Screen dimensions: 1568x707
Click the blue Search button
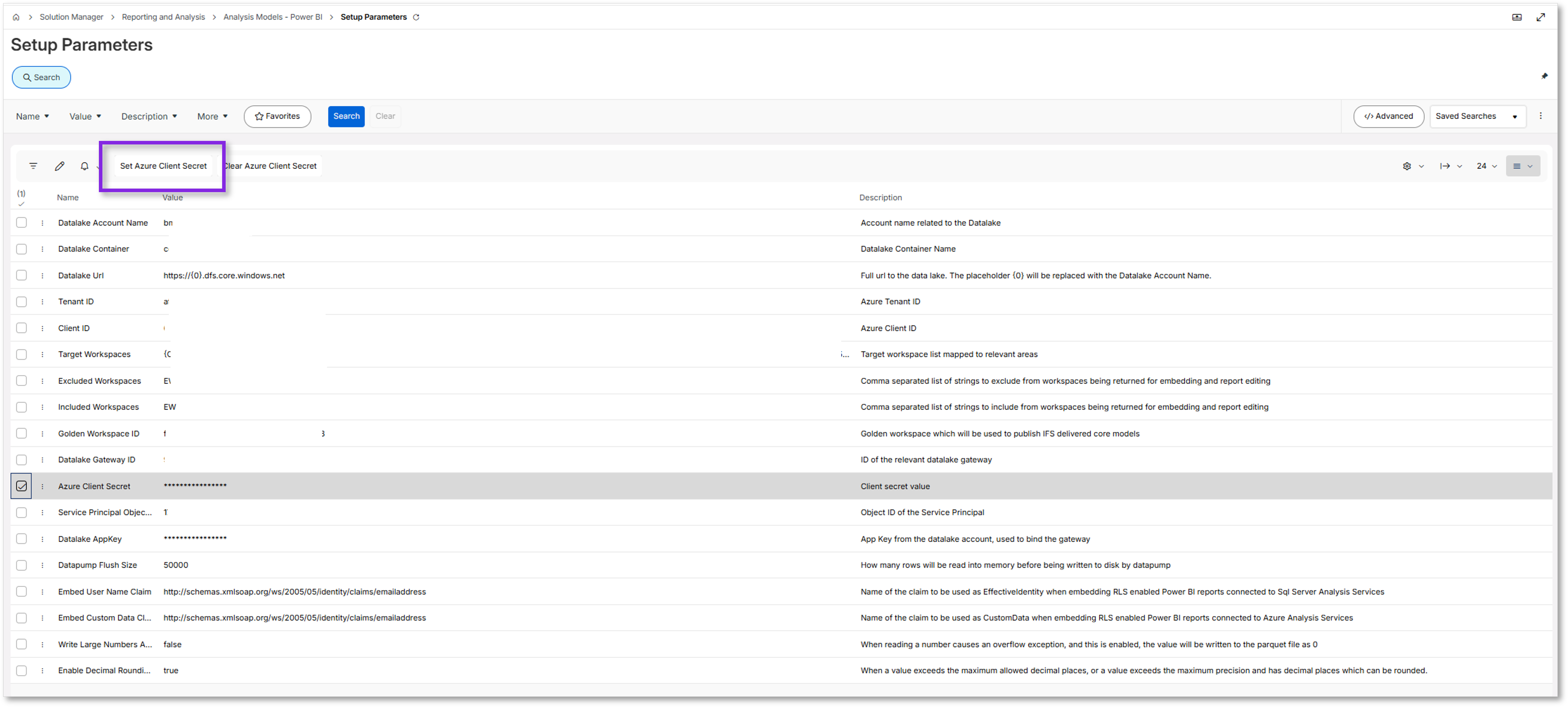pos(346,116)
